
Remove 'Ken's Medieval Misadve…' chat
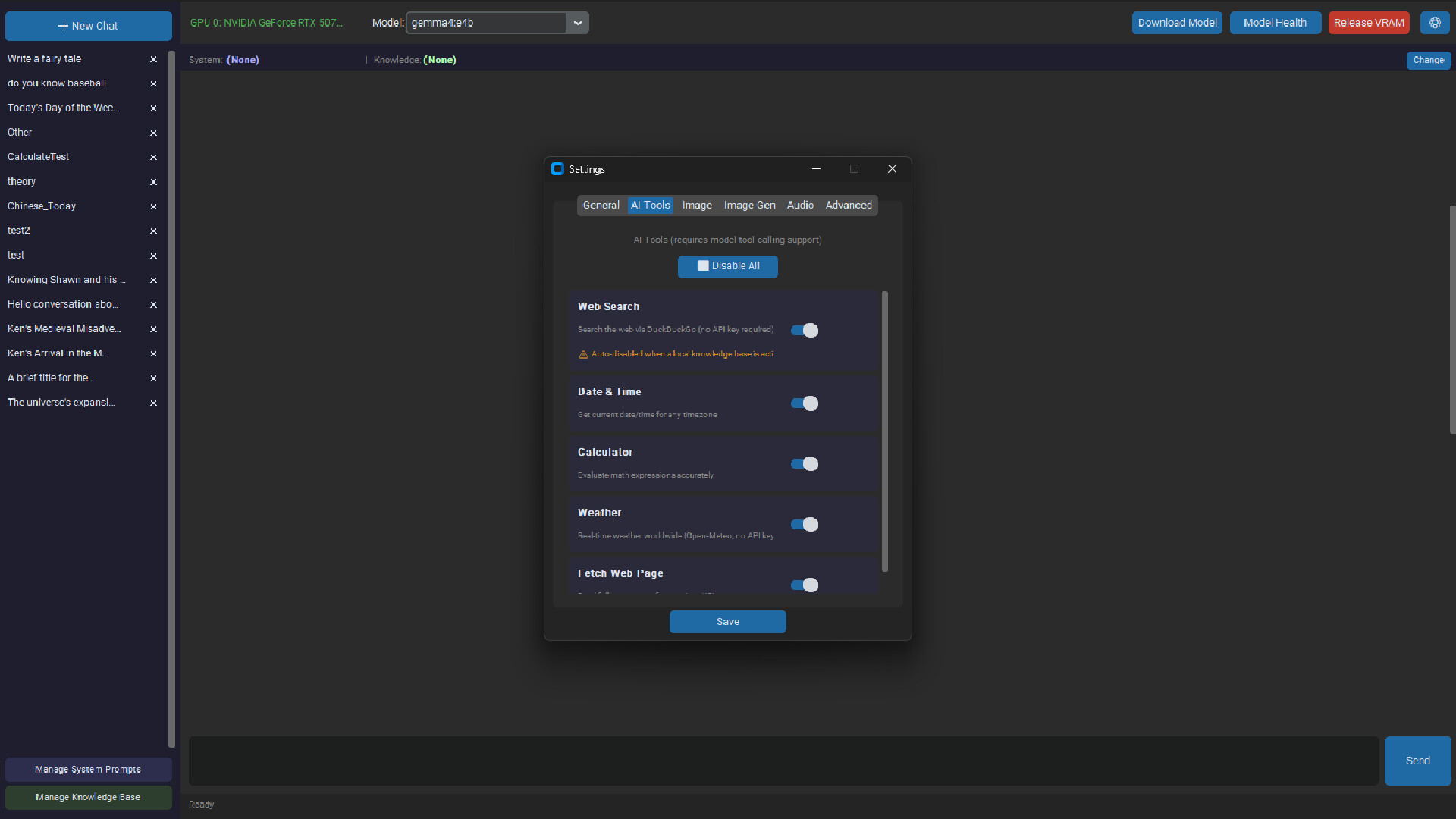(x=153, y=329)
